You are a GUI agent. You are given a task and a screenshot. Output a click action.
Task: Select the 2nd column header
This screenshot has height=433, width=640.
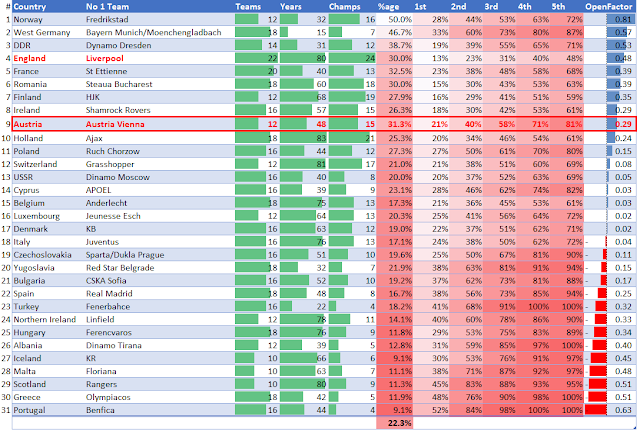458,7
